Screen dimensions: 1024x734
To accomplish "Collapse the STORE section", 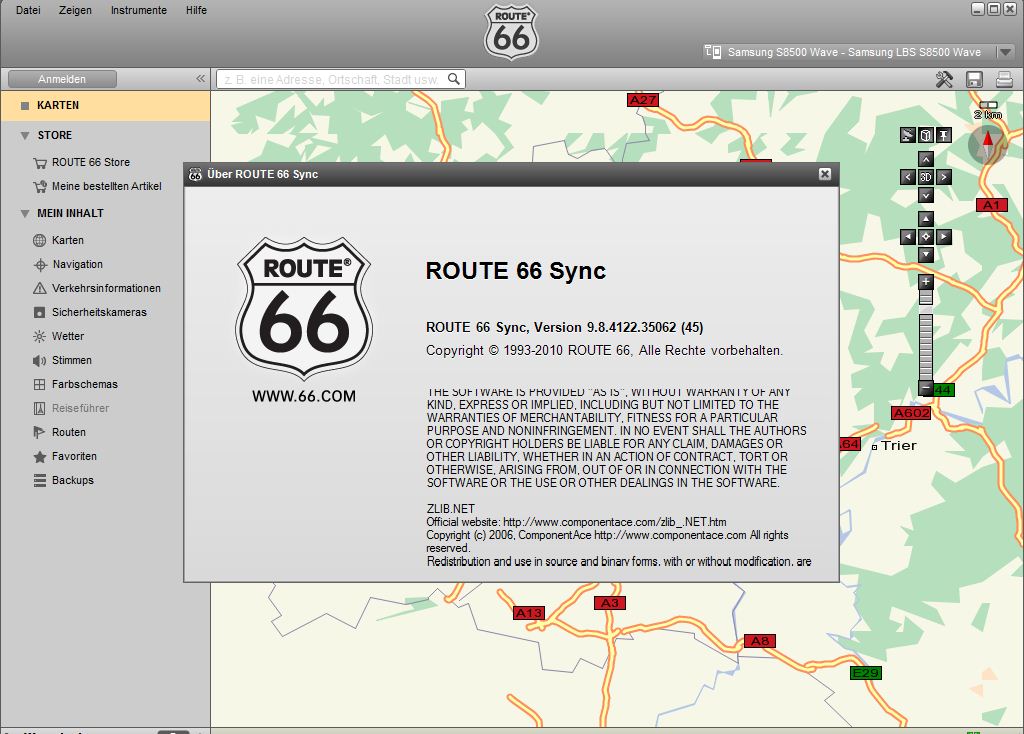I will point(25,136).
